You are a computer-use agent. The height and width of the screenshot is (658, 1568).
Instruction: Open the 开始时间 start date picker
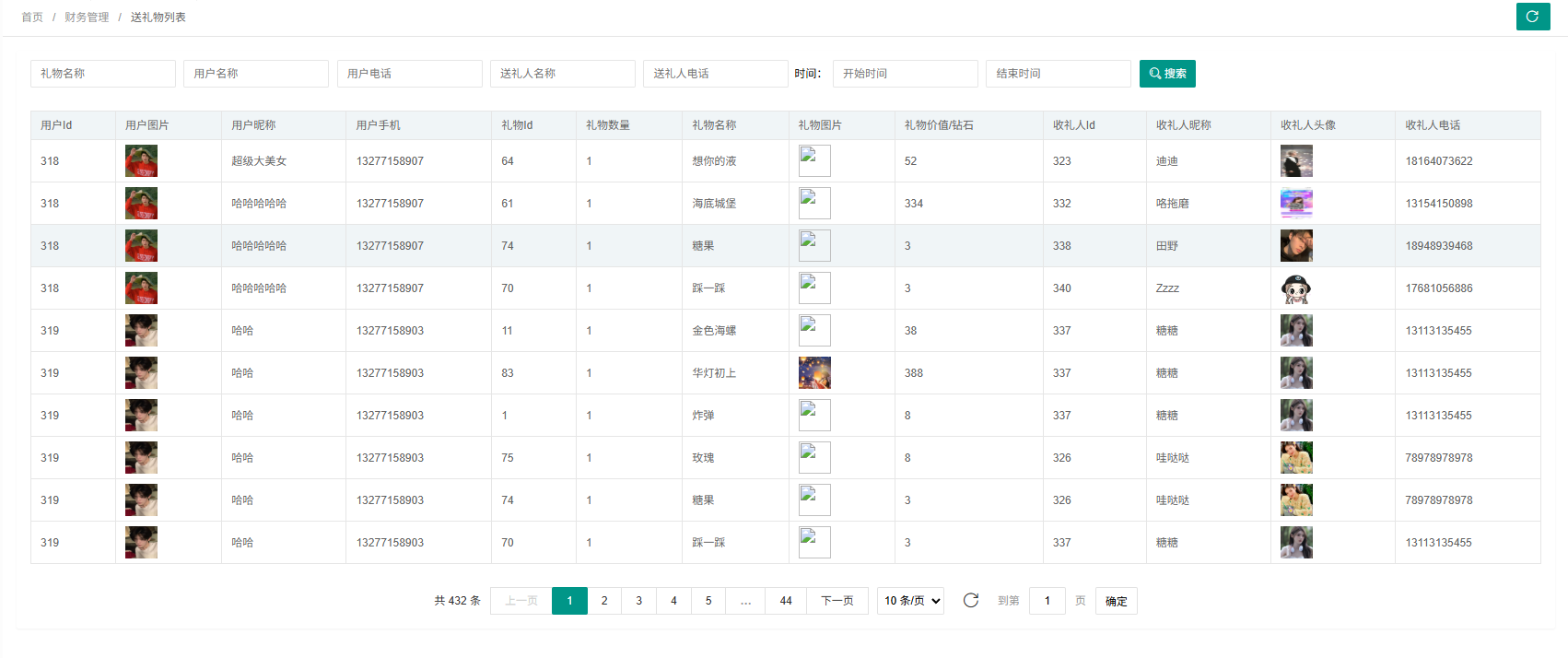[905, 74]
